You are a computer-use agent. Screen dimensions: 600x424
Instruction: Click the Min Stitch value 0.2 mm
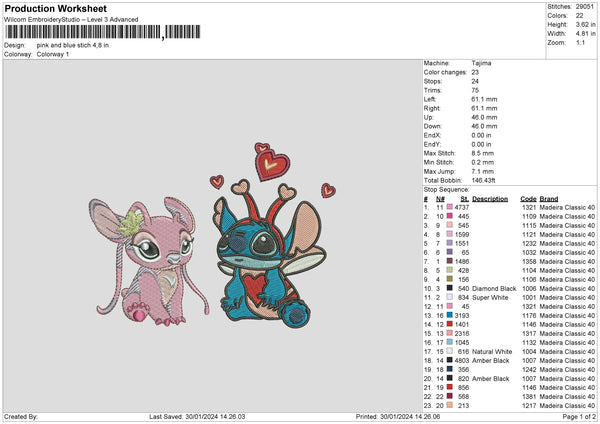coord(483,162)
